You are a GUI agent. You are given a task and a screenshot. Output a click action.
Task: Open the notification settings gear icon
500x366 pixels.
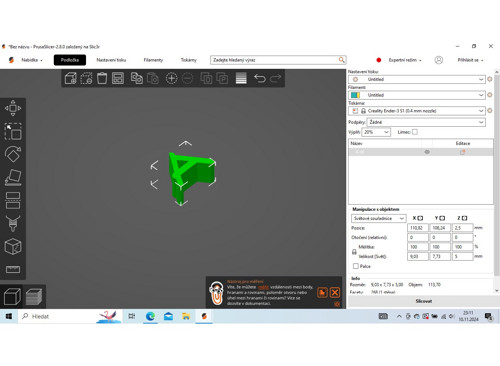click(x=337, y=304)
